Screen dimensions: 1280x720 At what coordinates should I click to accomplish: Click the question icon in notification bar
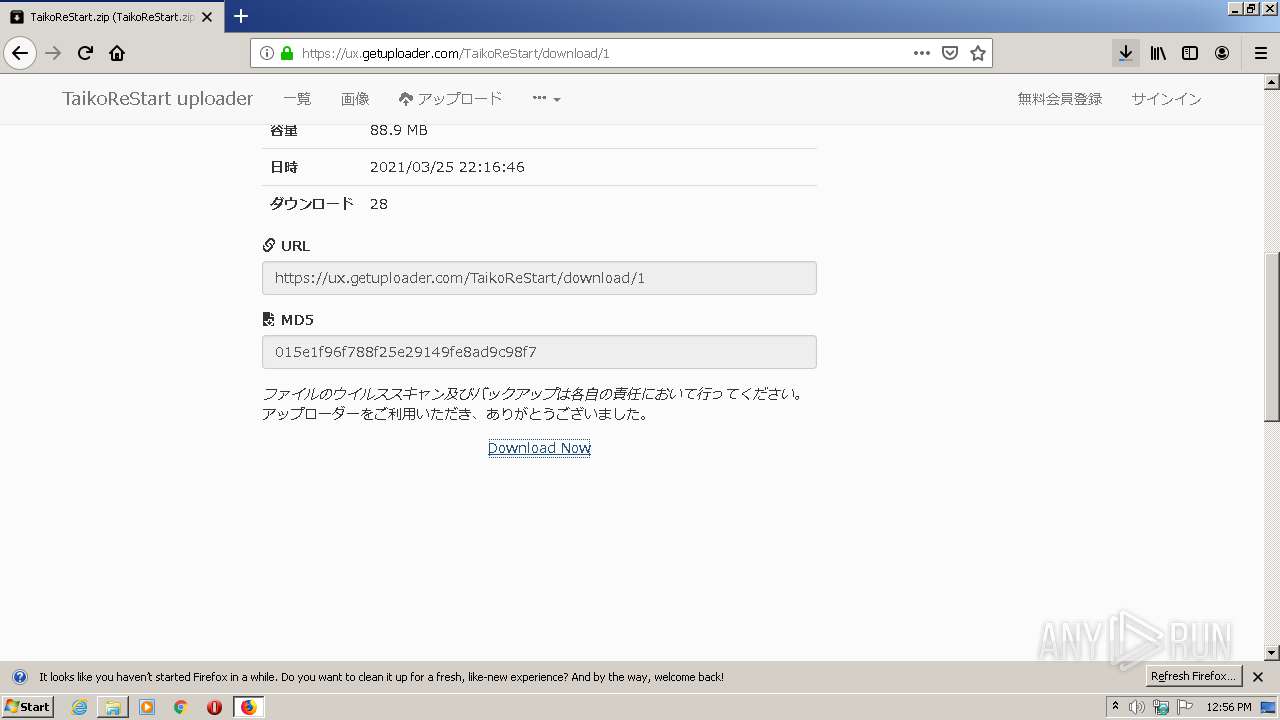point(19,677)
